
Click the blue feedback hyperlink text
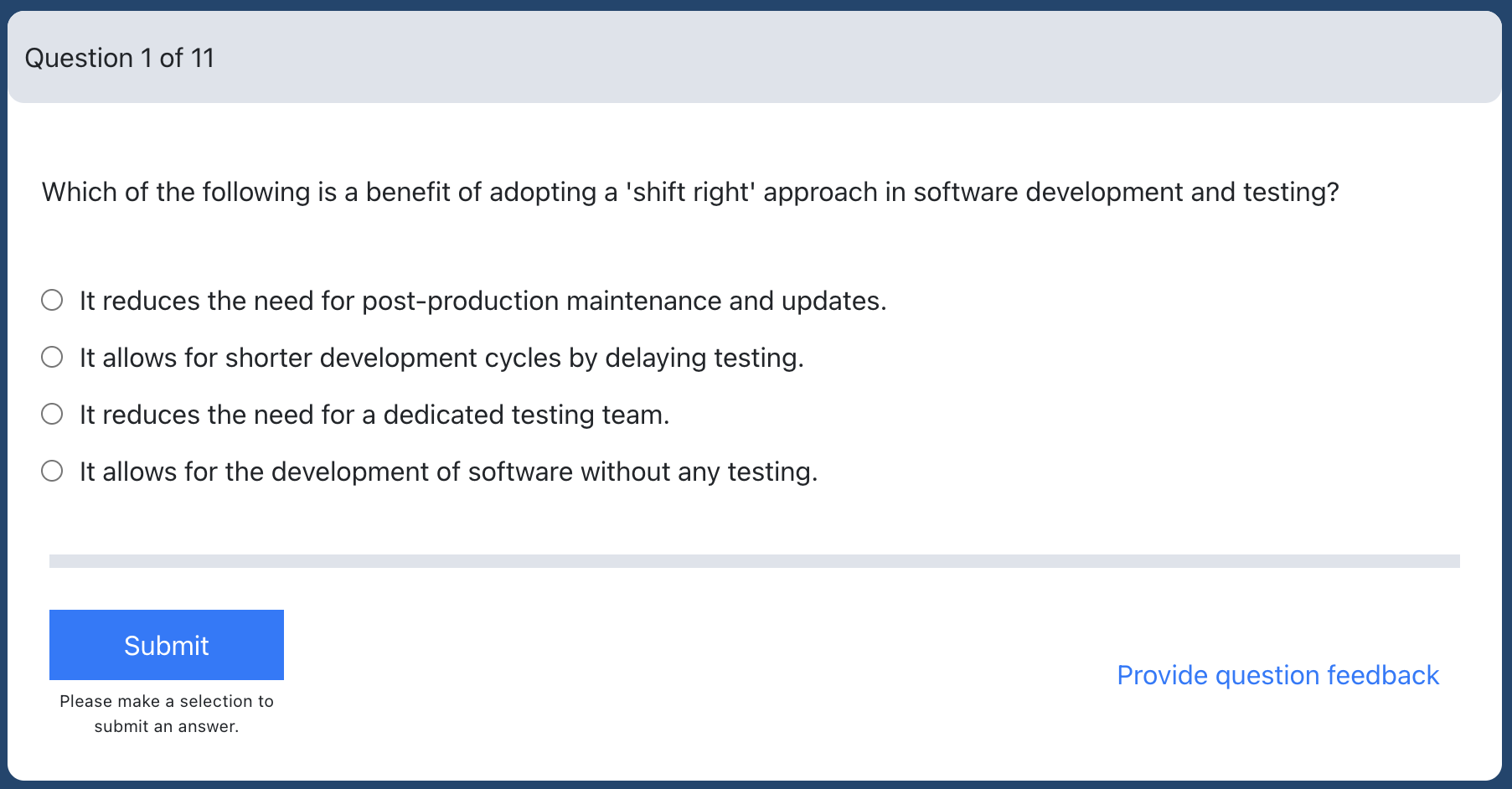point(1277,675)
